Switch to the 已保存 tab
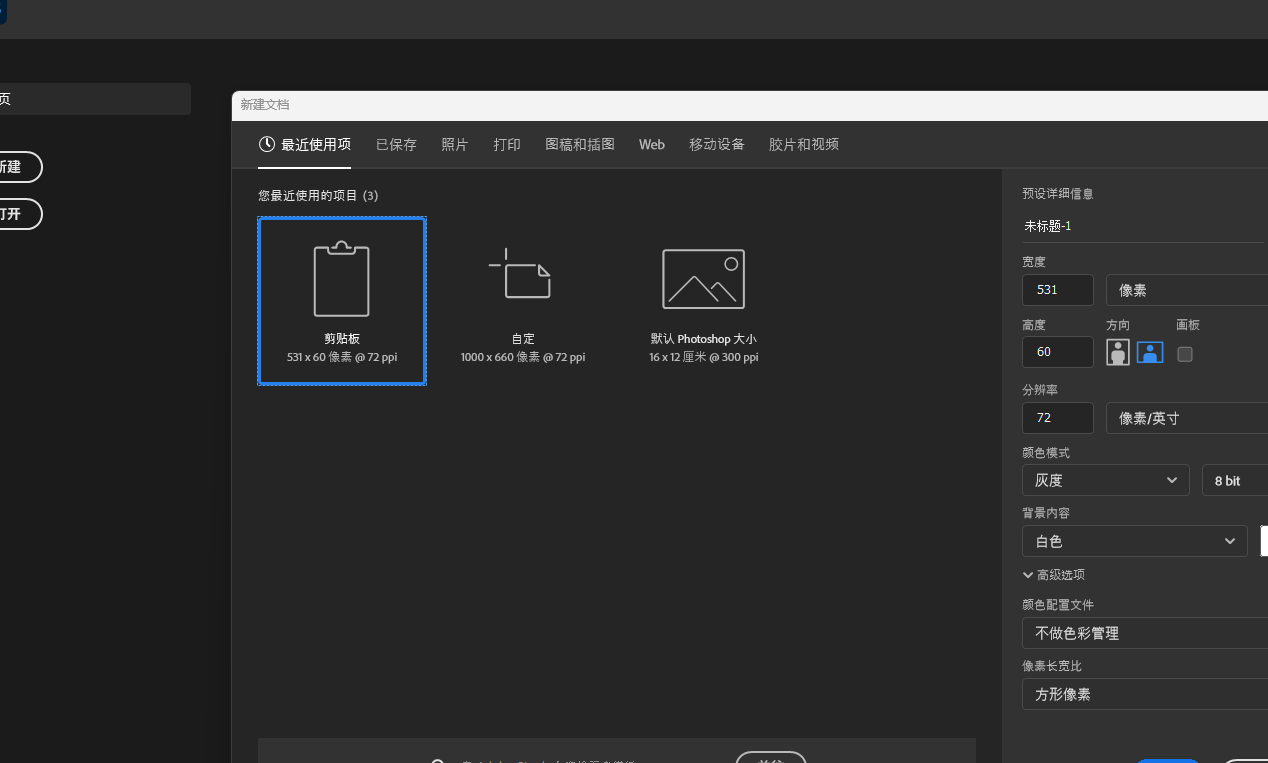Image resolution: width=1268 pixels, height=763 pixels. pyautogui.click(x=396, y=145)
